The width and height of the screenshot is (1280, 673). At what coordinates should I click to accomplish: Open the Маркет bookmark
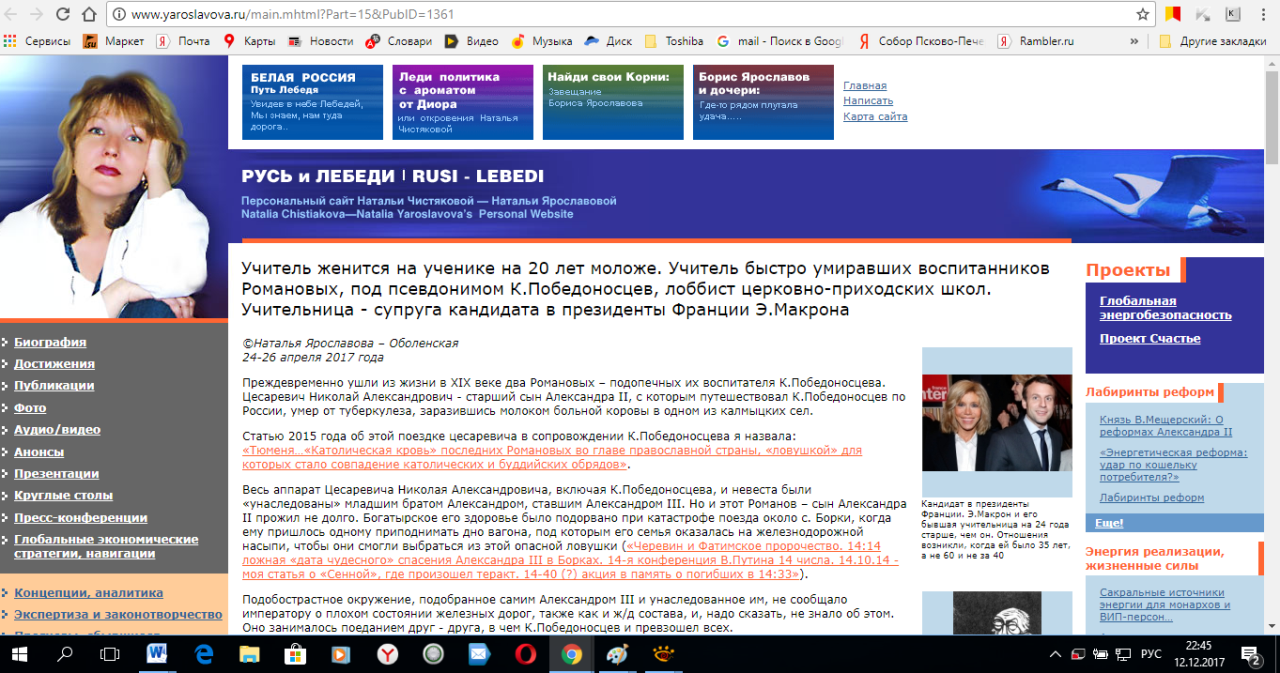pos(113,41)
